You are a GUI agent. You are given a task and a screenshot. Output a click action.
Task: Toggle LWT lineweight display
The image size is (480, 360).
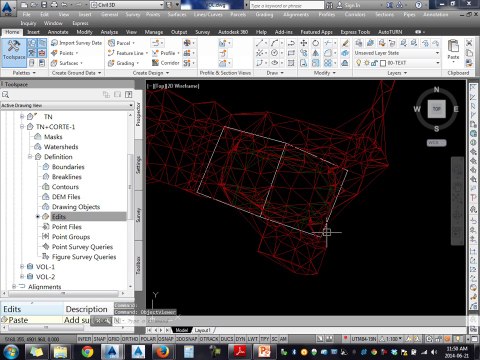coord(253,339)
